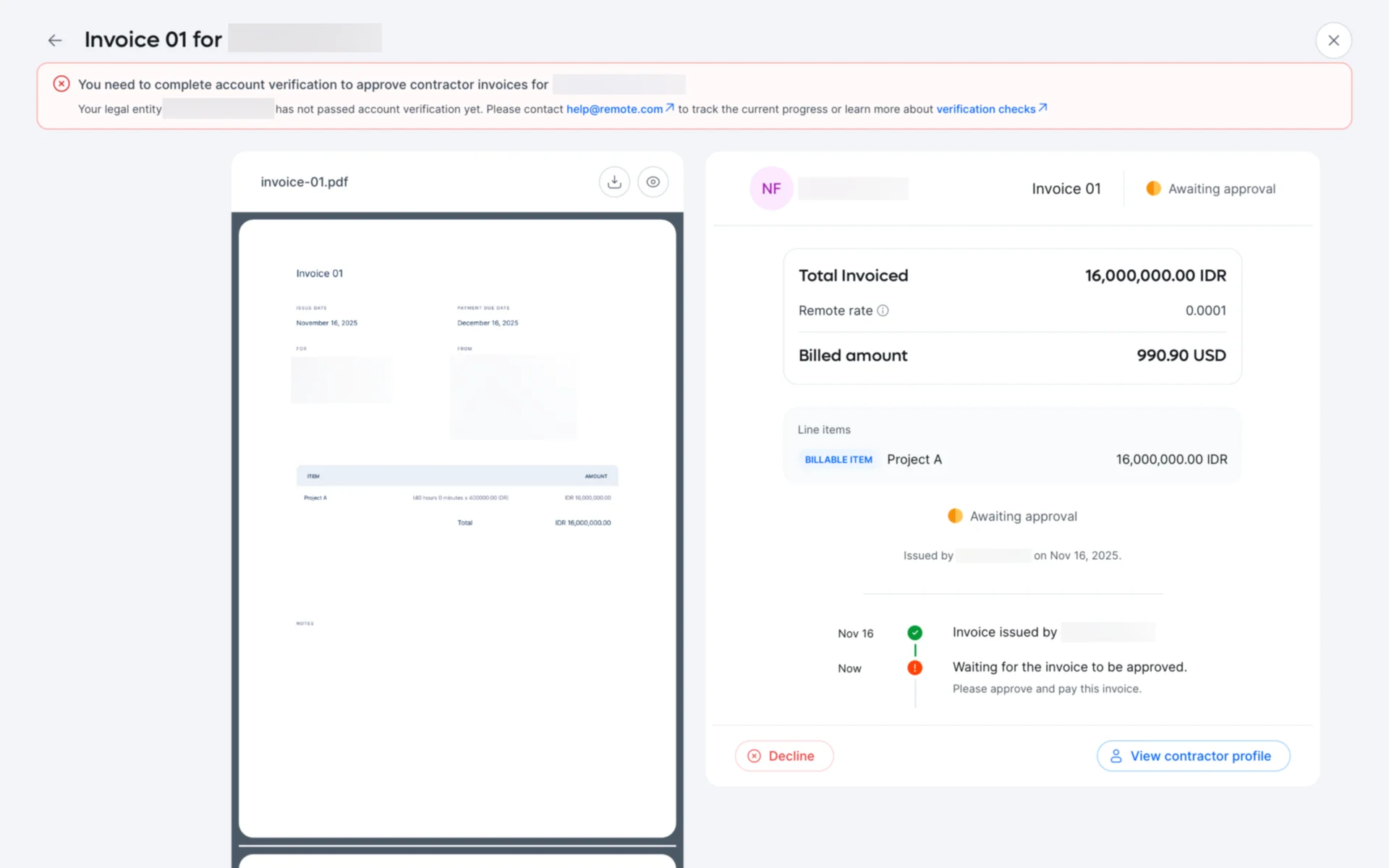This screenshot has height=868, width=1389.
Task: Download invoice-01.pdf using the download icon
Action: click(x=614, y=182)
